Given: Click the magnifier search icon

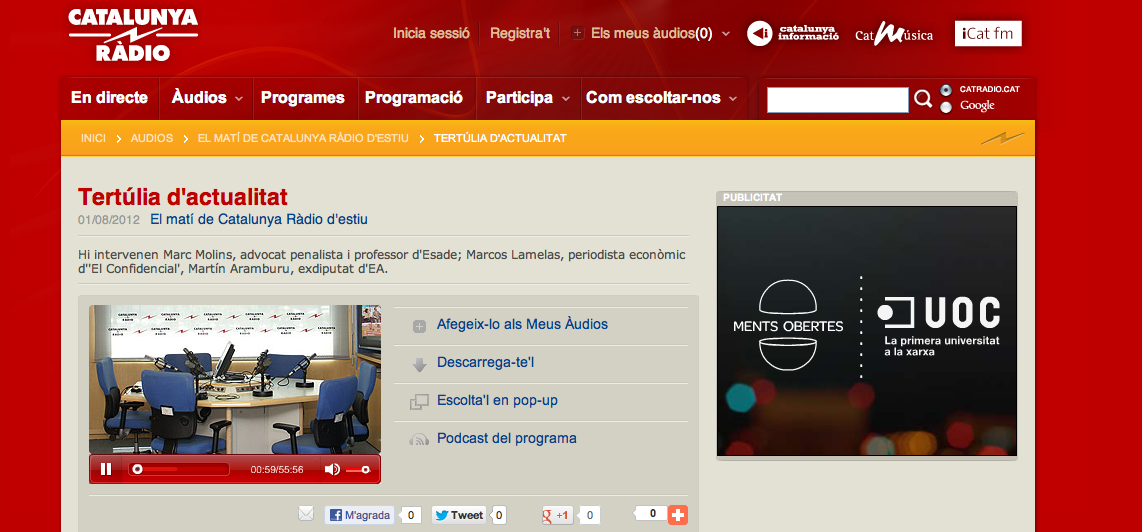Looking at the screenshot, I should [x=923, y=99].
